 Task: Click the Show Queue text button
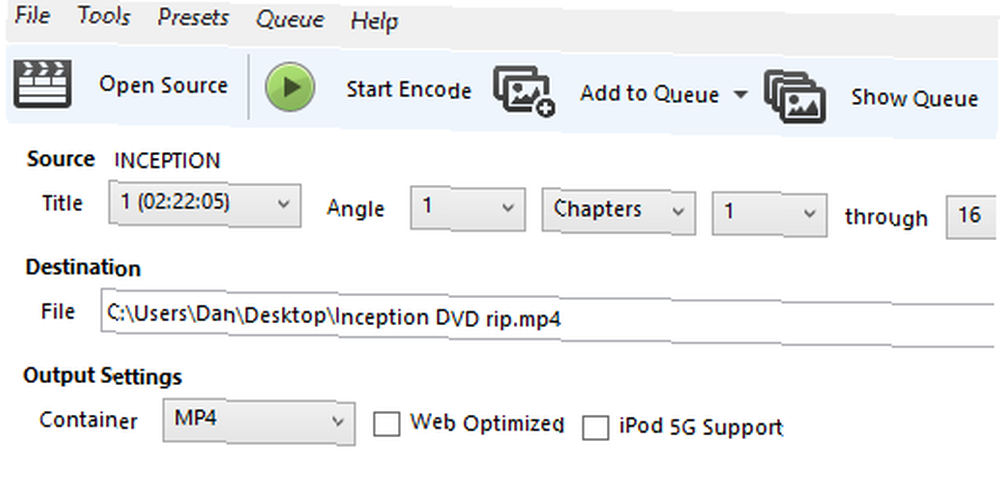click(914, 98)
